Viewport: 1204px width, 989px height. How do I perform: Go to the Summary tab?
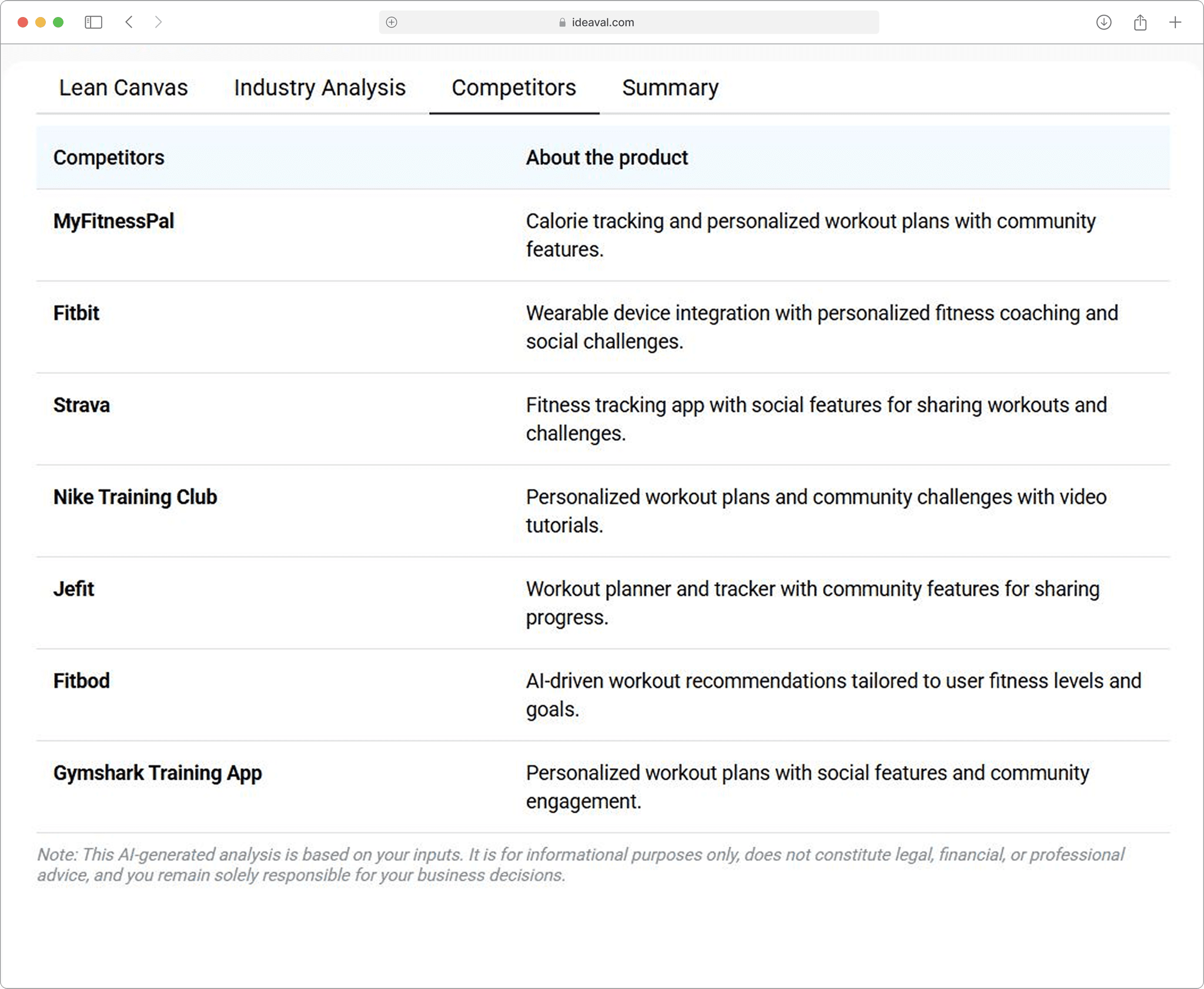pyautogui.click(x=670, y=88)
